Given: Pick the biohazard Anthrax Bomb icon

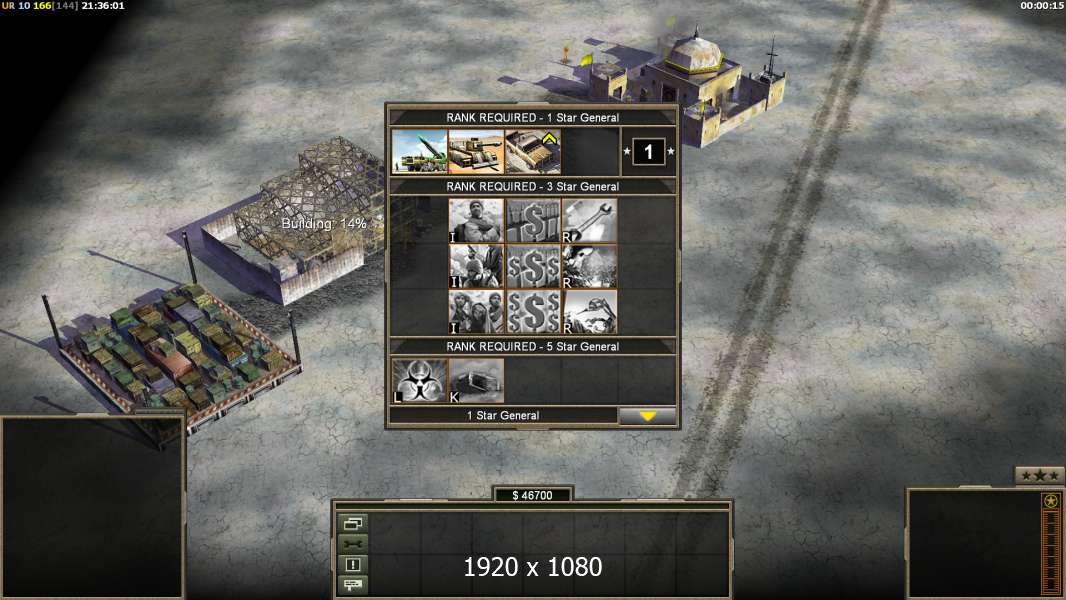Looking at the screenshot, I should (419, 381).
